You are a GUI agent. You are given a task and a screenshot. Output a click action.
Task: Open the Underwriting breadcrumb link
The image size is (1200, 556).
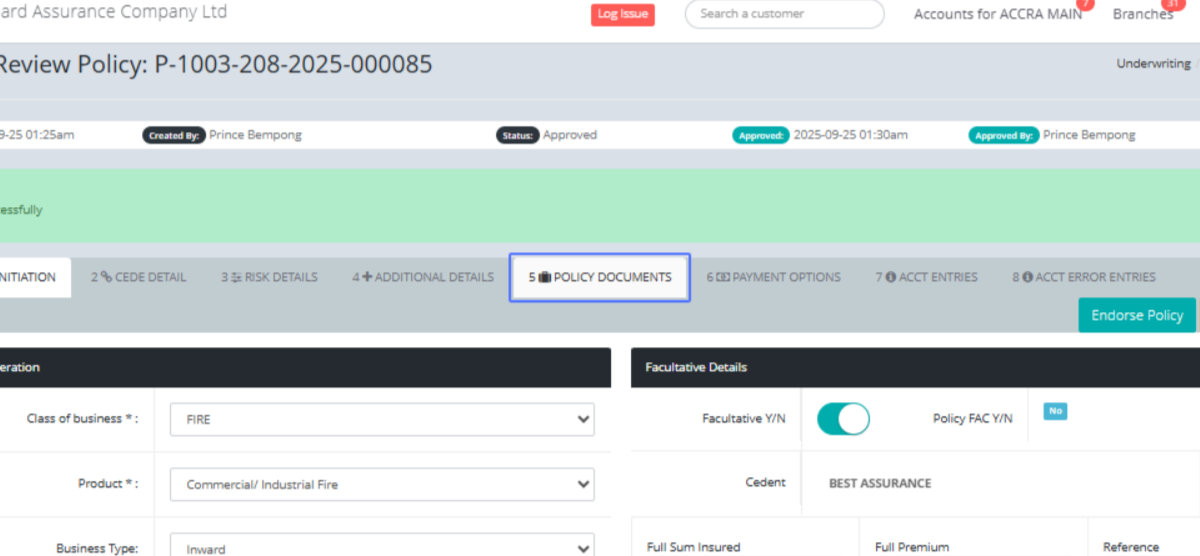click(1153, 63)
